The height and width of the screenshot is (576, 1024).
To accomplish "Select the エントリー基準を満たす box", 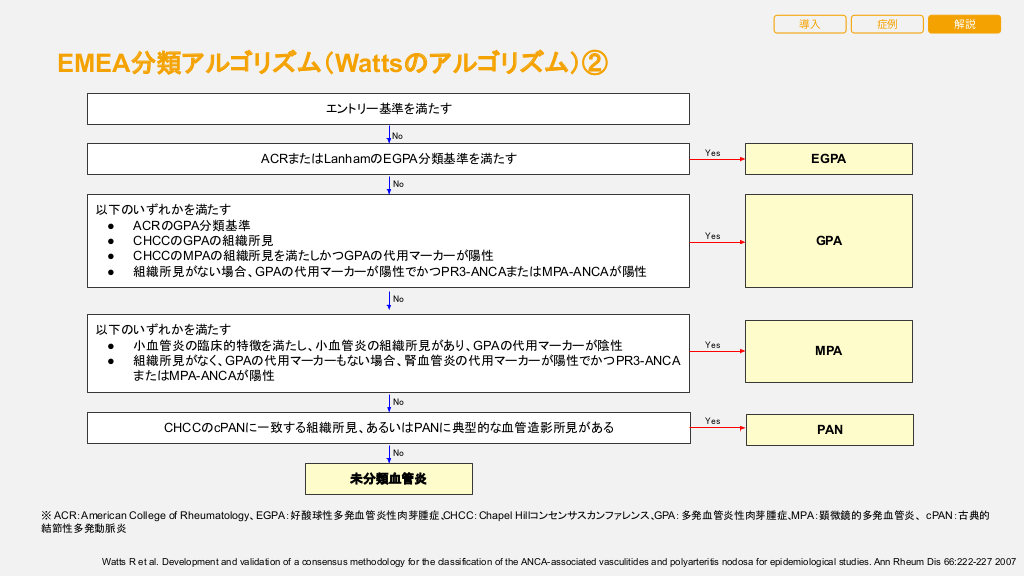I will (388, 109).
